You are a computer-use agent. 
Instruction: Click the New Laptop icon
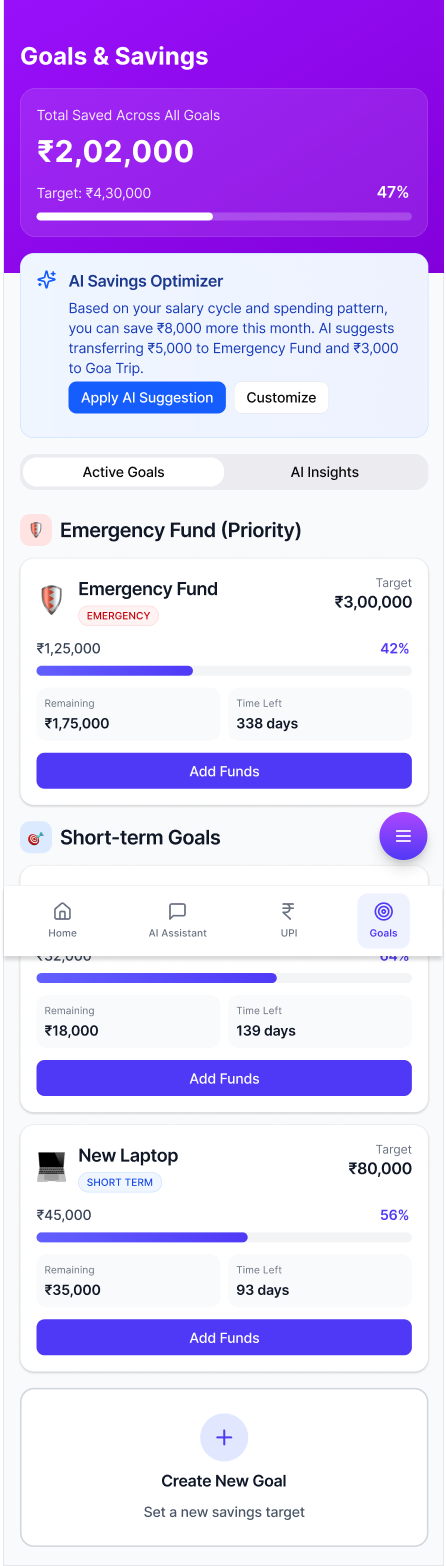tap(51, 1167)
